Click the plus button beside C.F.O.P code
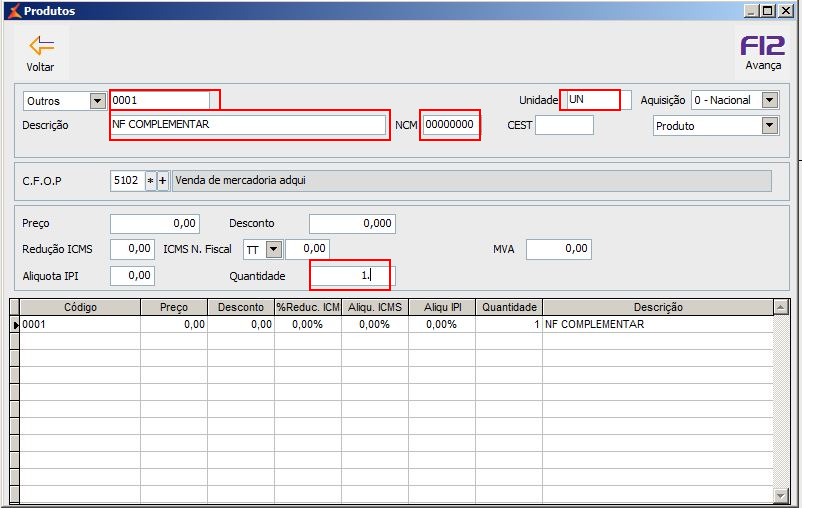The width and height of the screenshot is (822, 528). 163,181
